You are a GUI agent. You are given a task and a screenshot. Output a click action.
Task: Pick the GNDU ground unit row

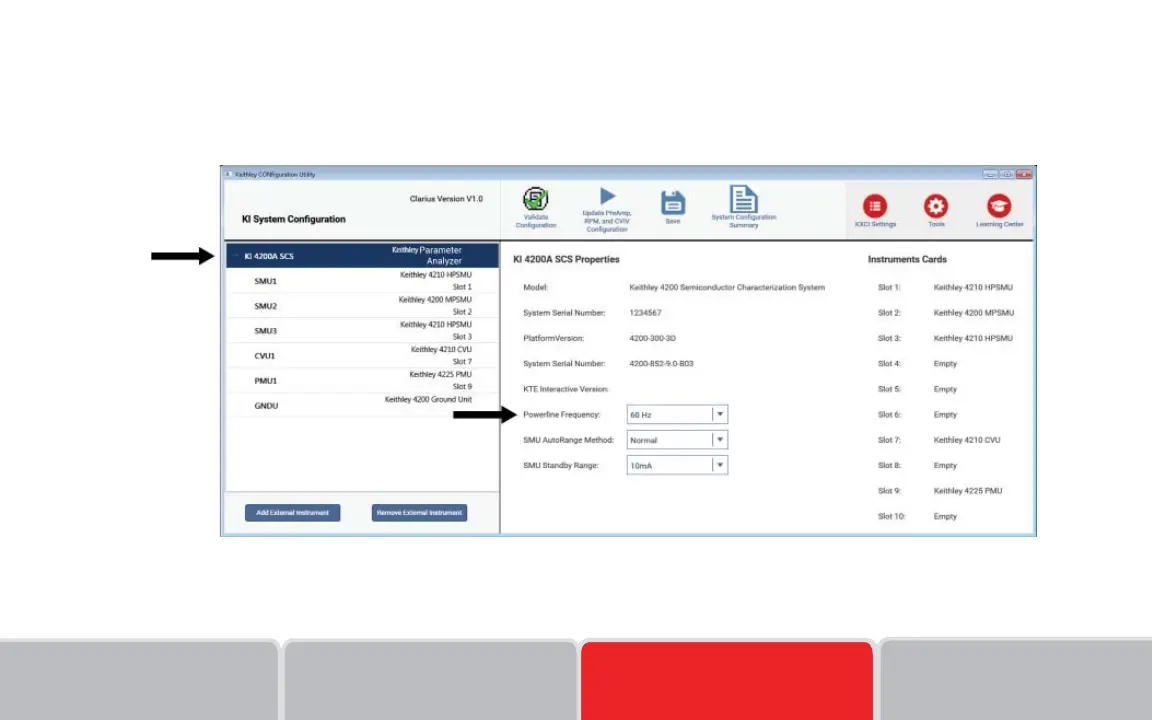(362, 405)
